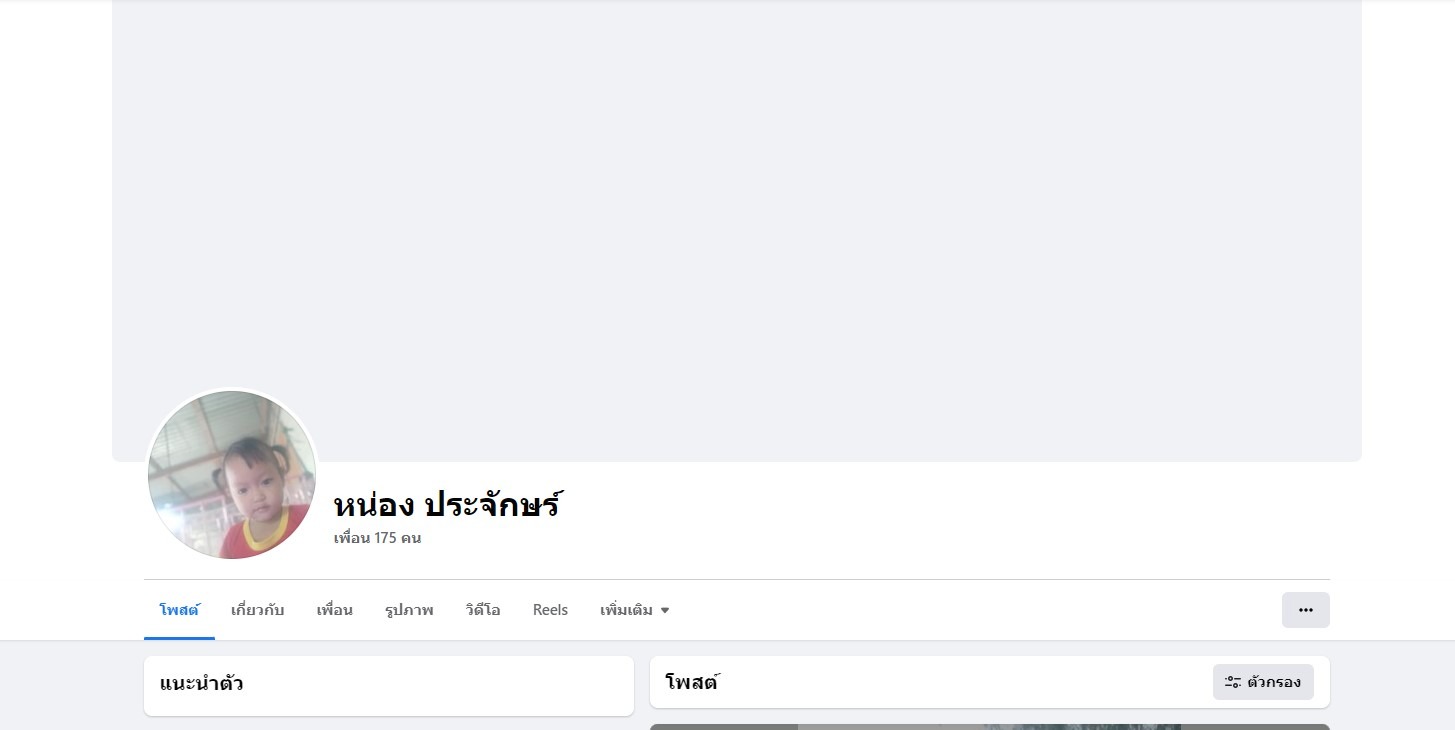This screenshot has width=1455, height=730.
Task: Go to the รูปภาพ tab
Action: tap(409, 610)
